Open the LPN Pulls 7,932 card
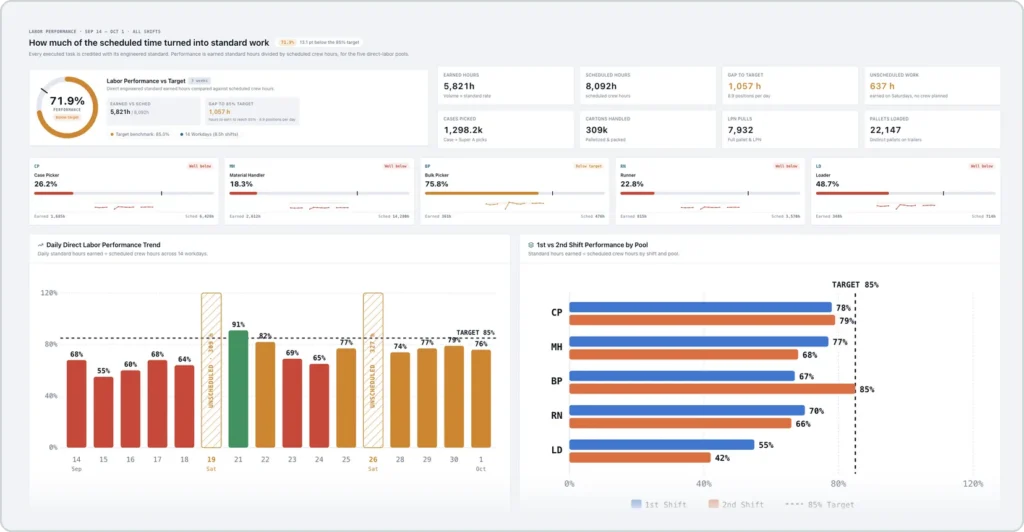Image resolution: width=1024 pixels, height=532 pixels. [x=790, y=129]
